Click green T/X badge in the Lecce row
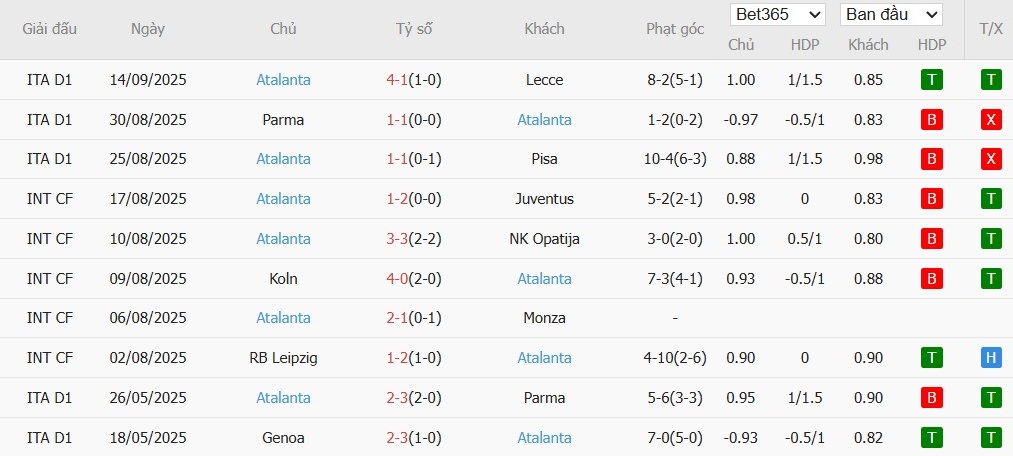 991,80
